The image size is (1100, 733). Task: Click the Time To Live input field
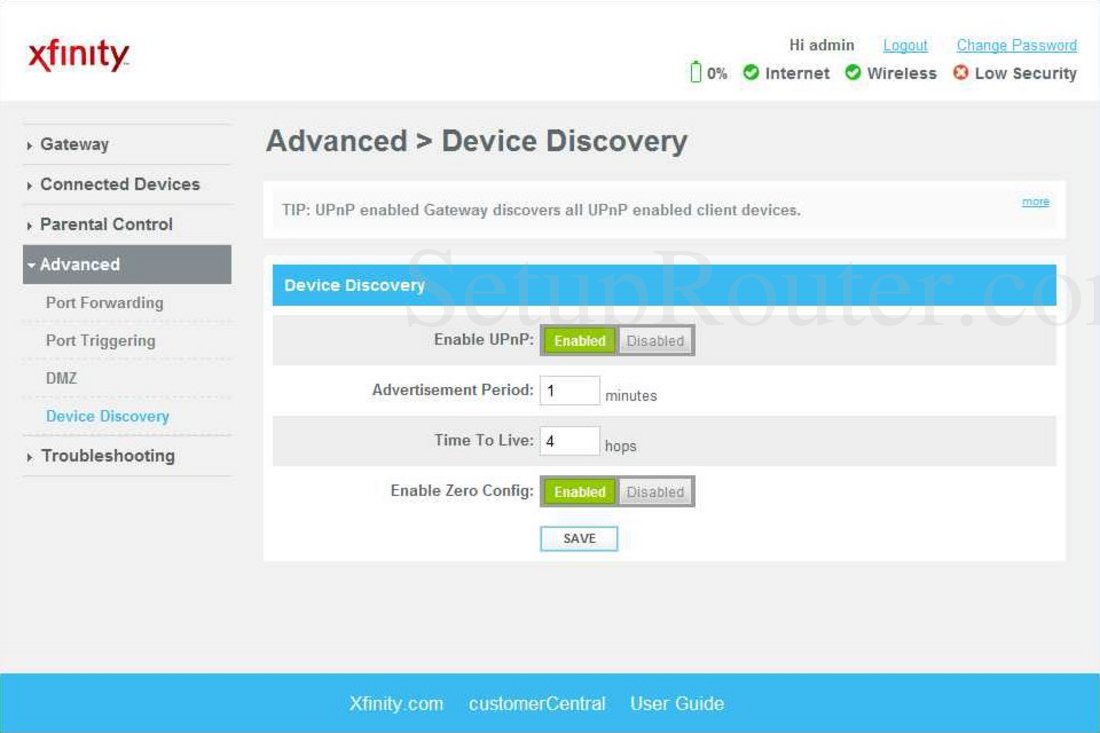click(x=569, y=440)
